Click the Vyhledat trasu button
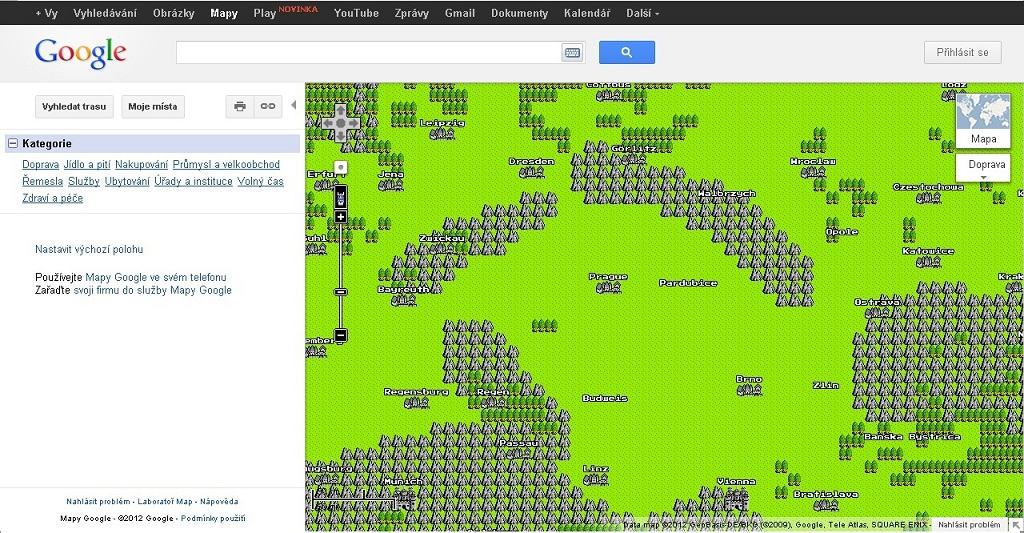Screen dimensions: 1024x533 coord(74,106)
